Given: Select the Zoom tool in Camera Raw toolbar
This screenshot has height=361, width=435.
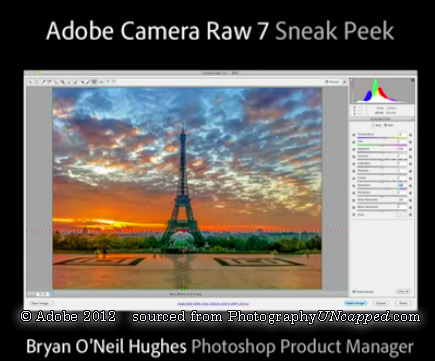Looking at the screenshot, I should 30,82.
